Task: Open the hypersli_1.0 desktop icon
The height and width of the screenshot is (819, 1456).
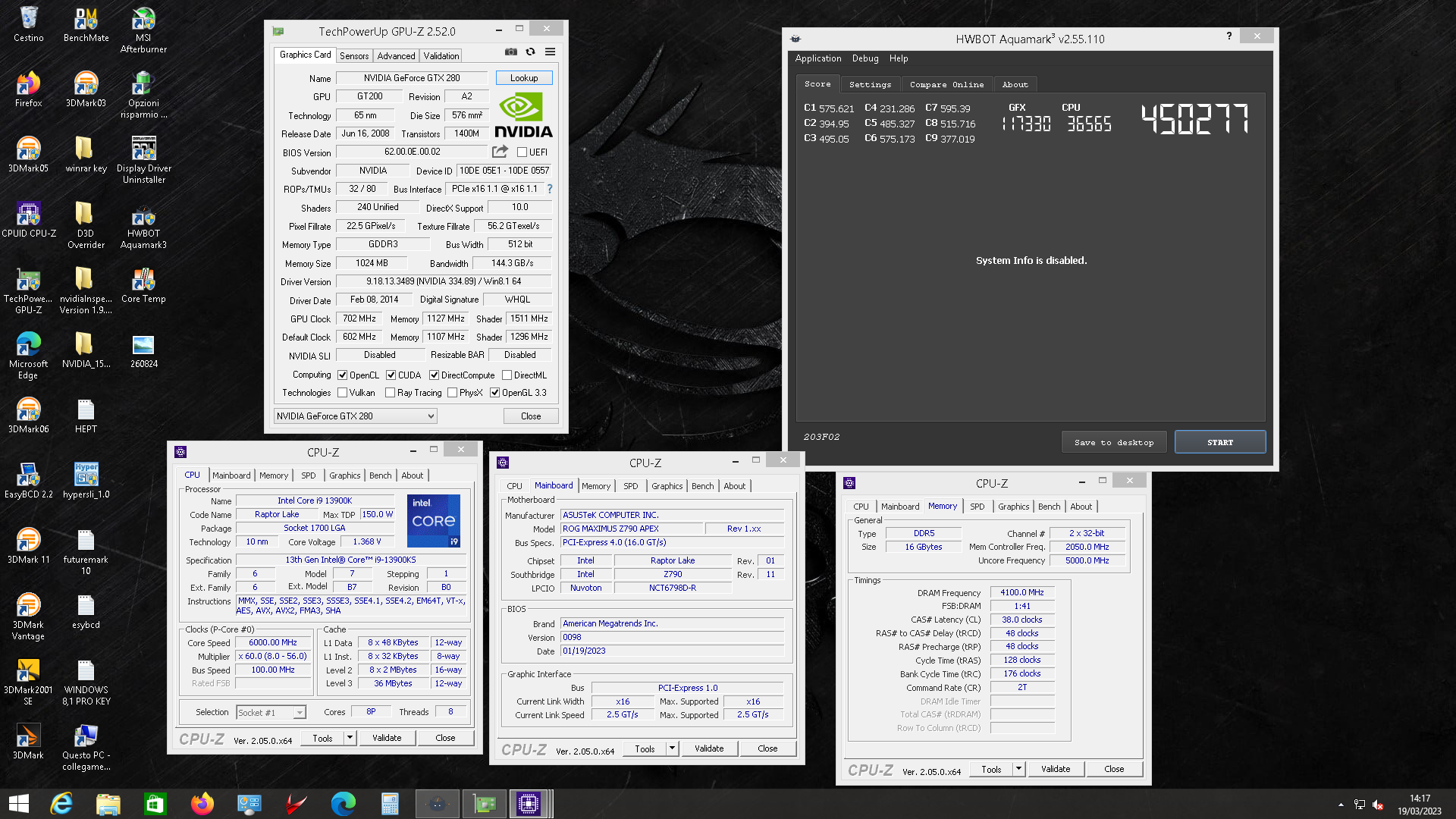Action: 86,482
